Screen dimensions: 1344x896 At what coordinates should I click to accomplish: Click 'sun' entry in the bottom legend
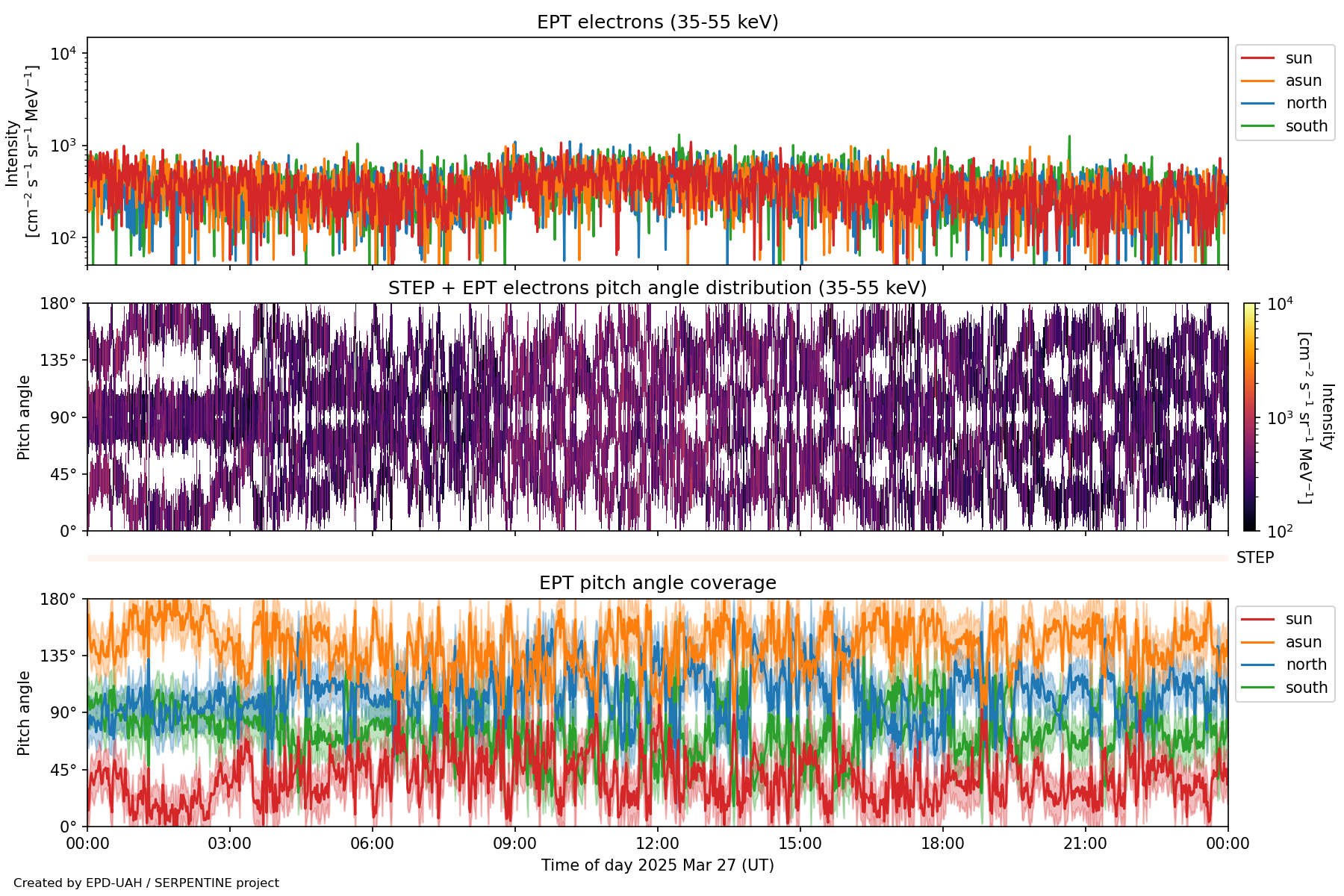[x=1298, y=619]
